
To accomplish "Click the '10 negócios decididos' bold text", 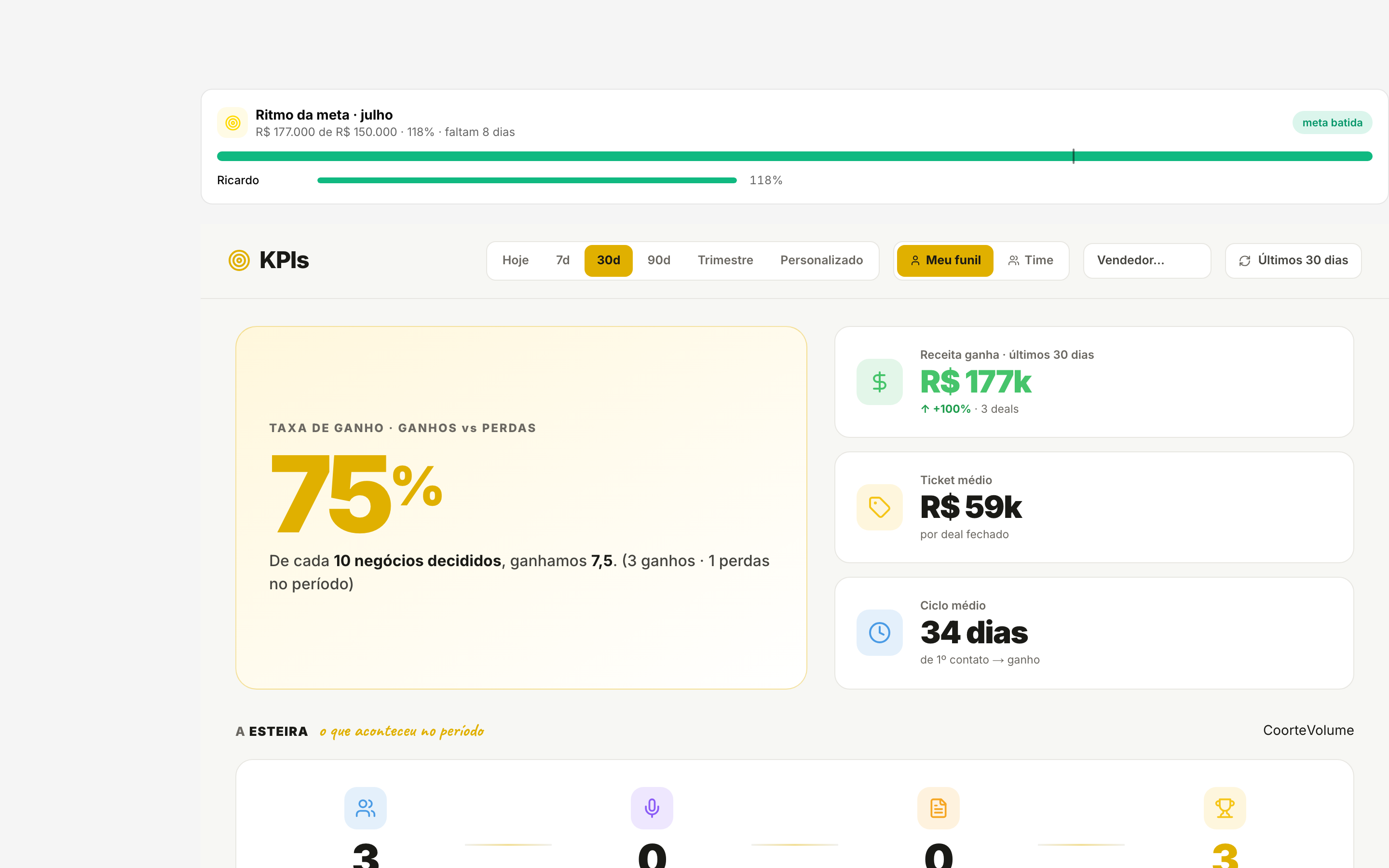I will (417, 561).
